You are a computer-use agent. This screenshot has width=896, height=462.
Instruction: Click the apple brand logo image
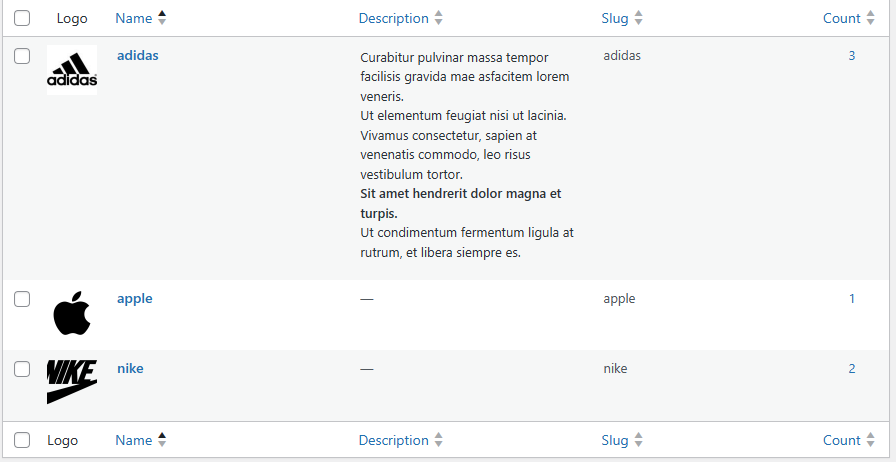(72, 313)
